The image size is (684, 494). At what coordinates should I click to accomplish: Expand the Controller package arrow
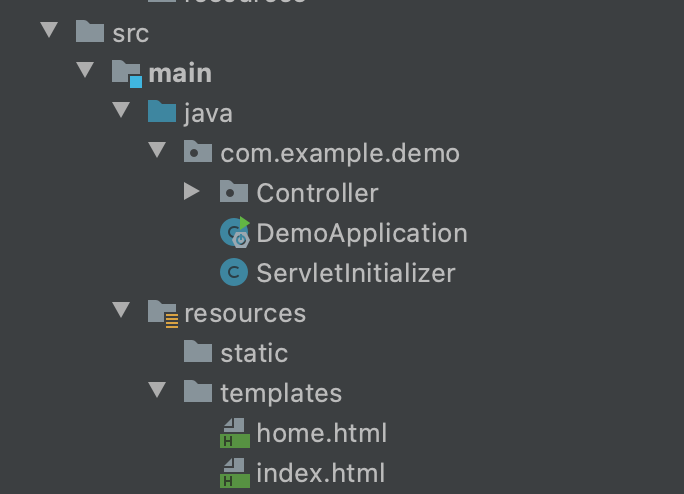(x=193, y=191)
